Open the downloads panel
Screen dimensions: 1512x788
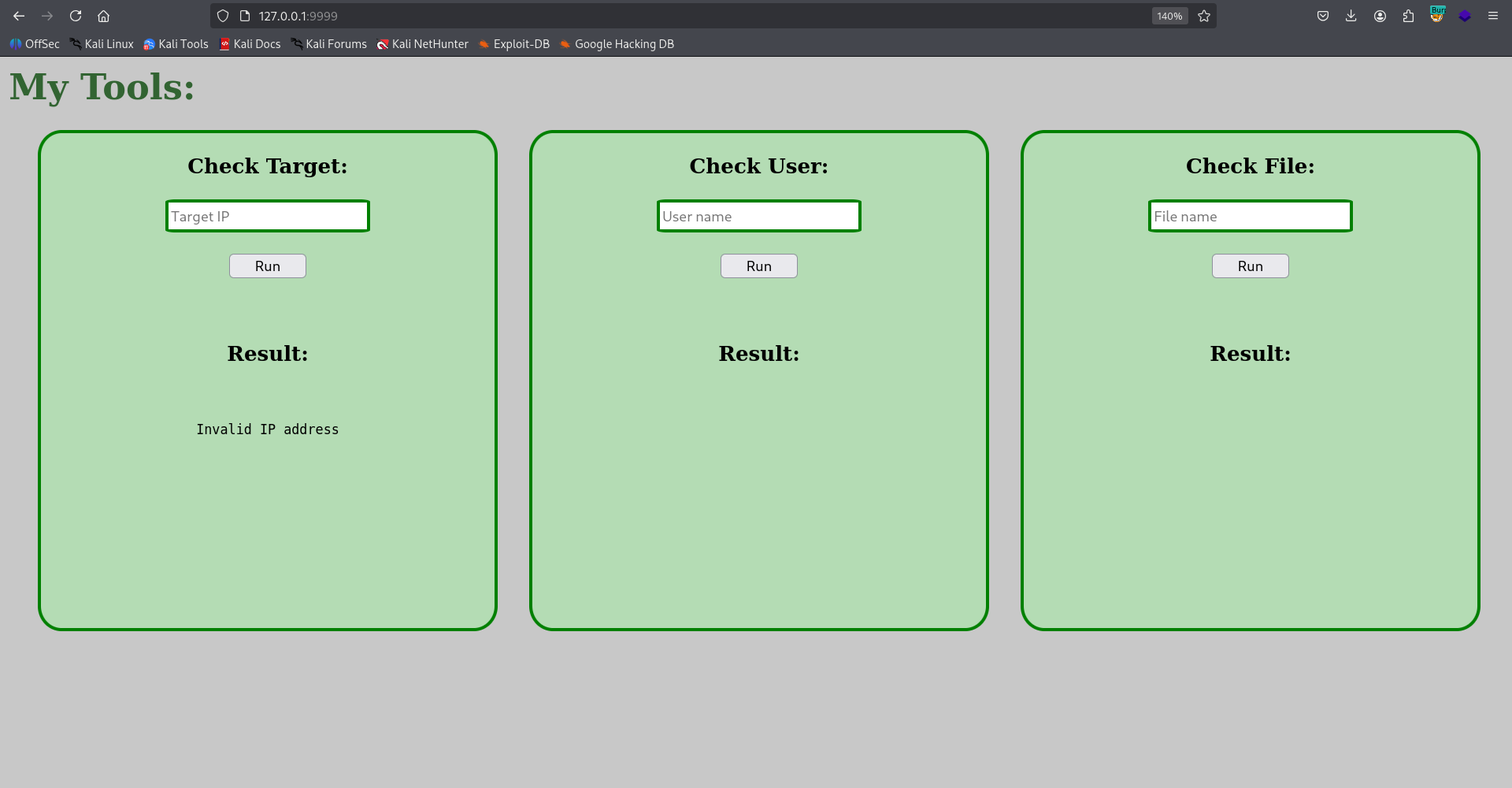[x=1351, y=16]
